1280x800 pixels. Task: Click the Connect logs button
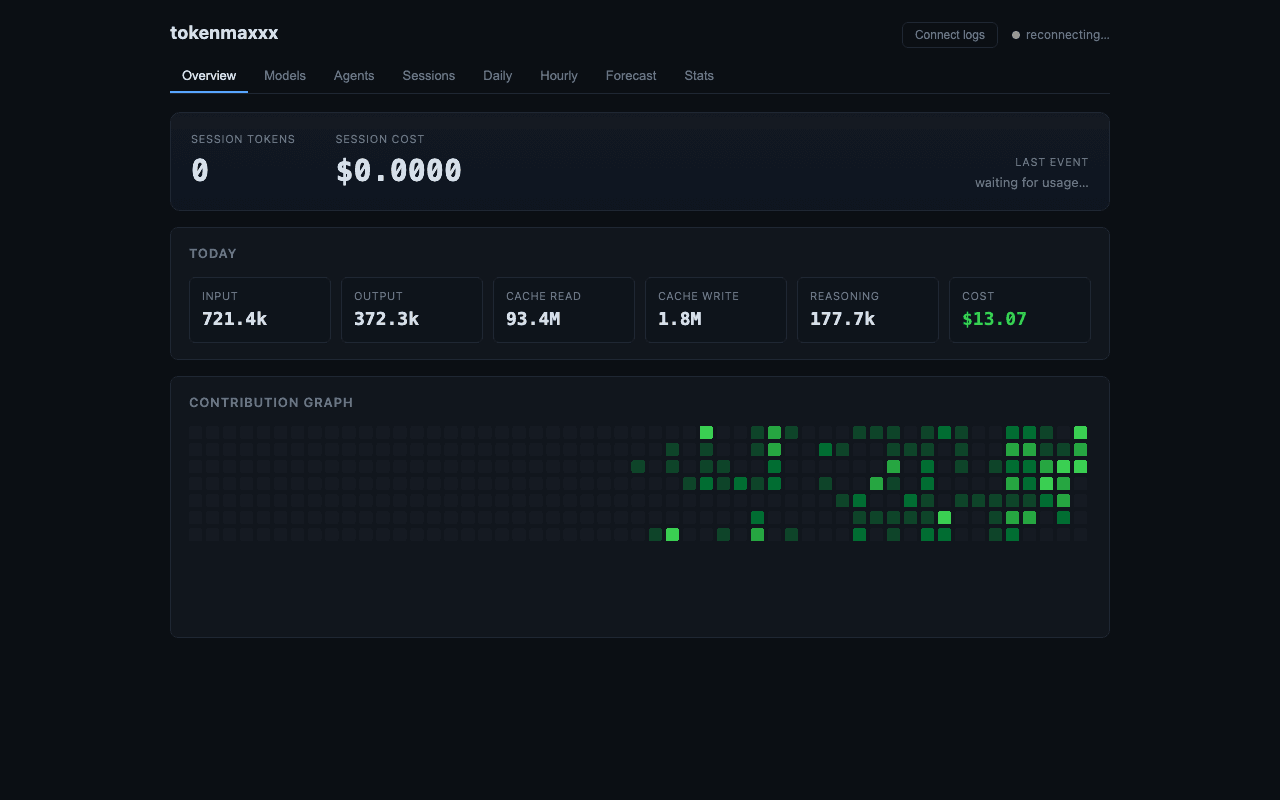coord(950,35)
